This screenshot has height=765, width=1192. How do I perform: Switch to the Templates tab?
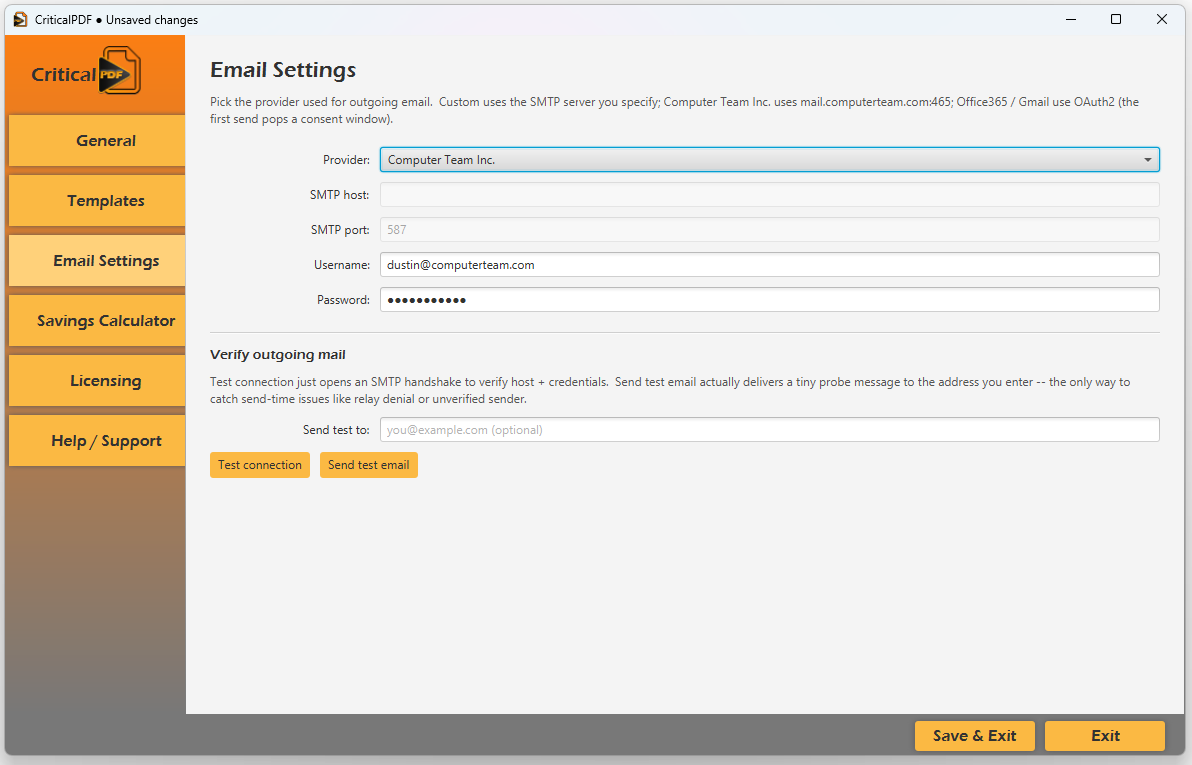(97, 201)
